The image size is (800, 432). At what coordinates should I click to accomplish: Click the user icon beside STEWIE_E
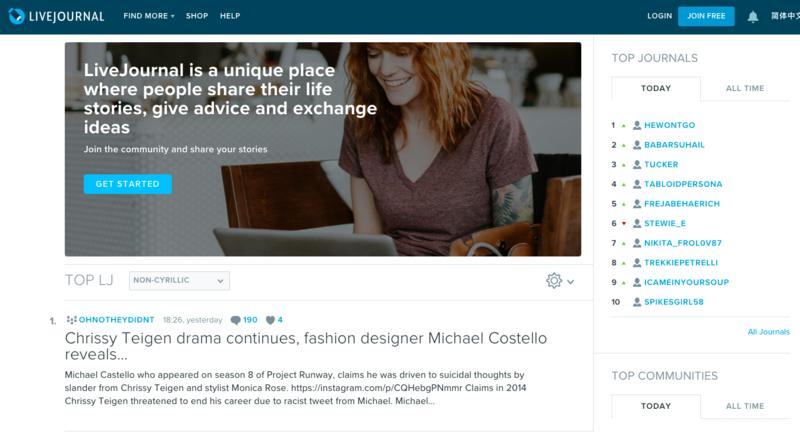pyautogui.click(x=637, y=223)
